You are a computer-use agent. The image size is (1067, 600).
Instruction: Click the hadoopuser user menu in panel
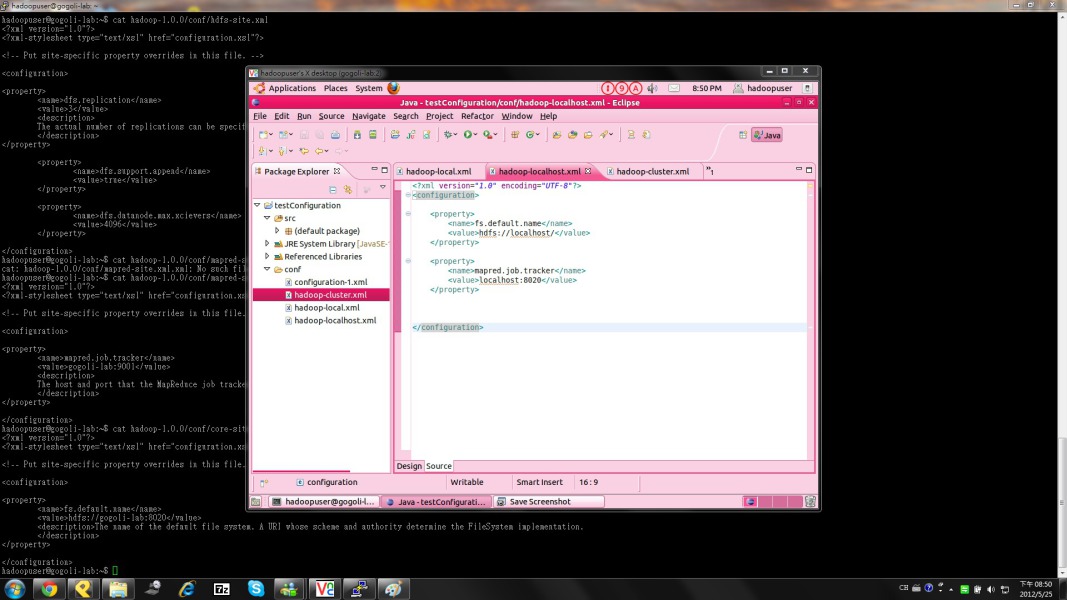763,88
